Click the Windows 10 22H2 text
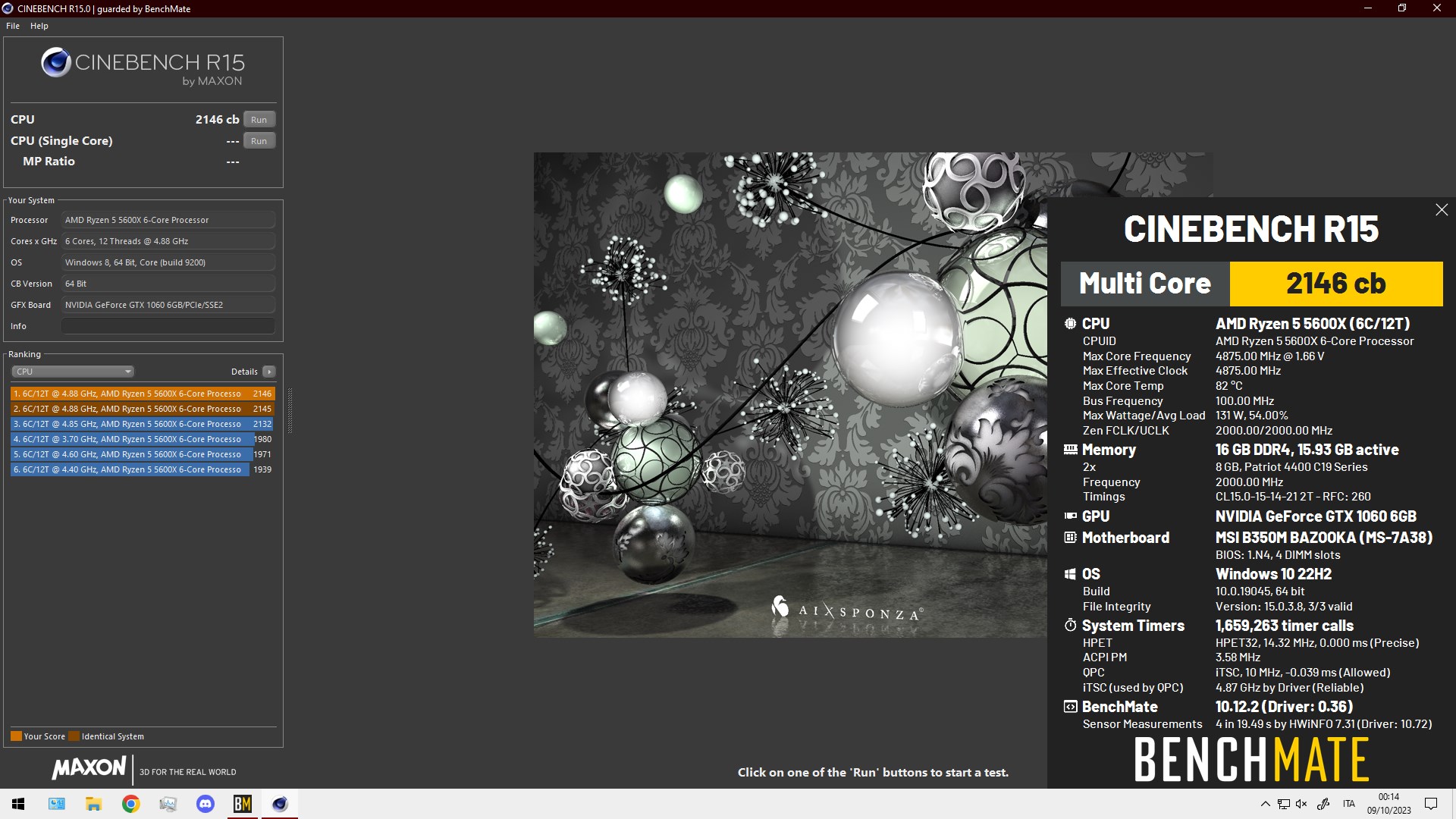The image size is (1456, 819). [x=1273, y=574]
